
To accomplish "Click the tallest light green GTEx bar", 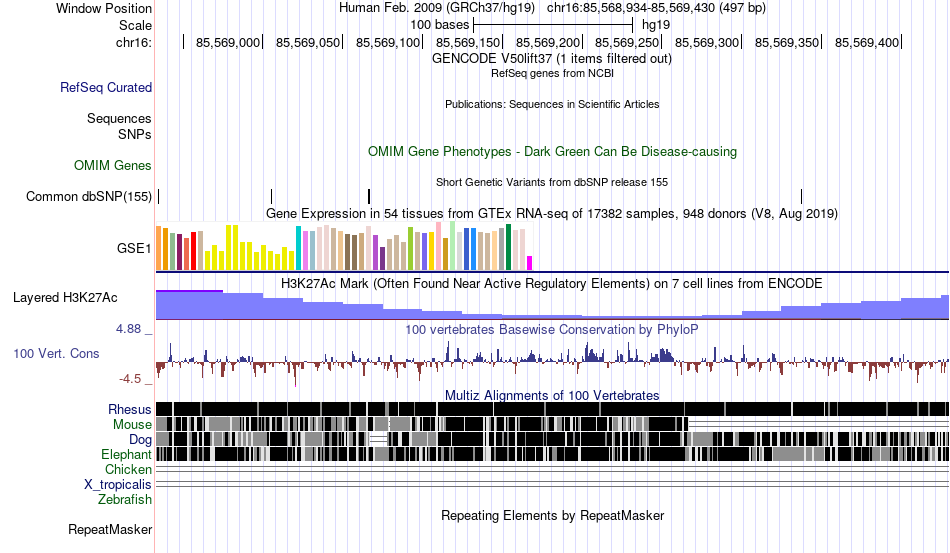I will [x=453, y=245].
